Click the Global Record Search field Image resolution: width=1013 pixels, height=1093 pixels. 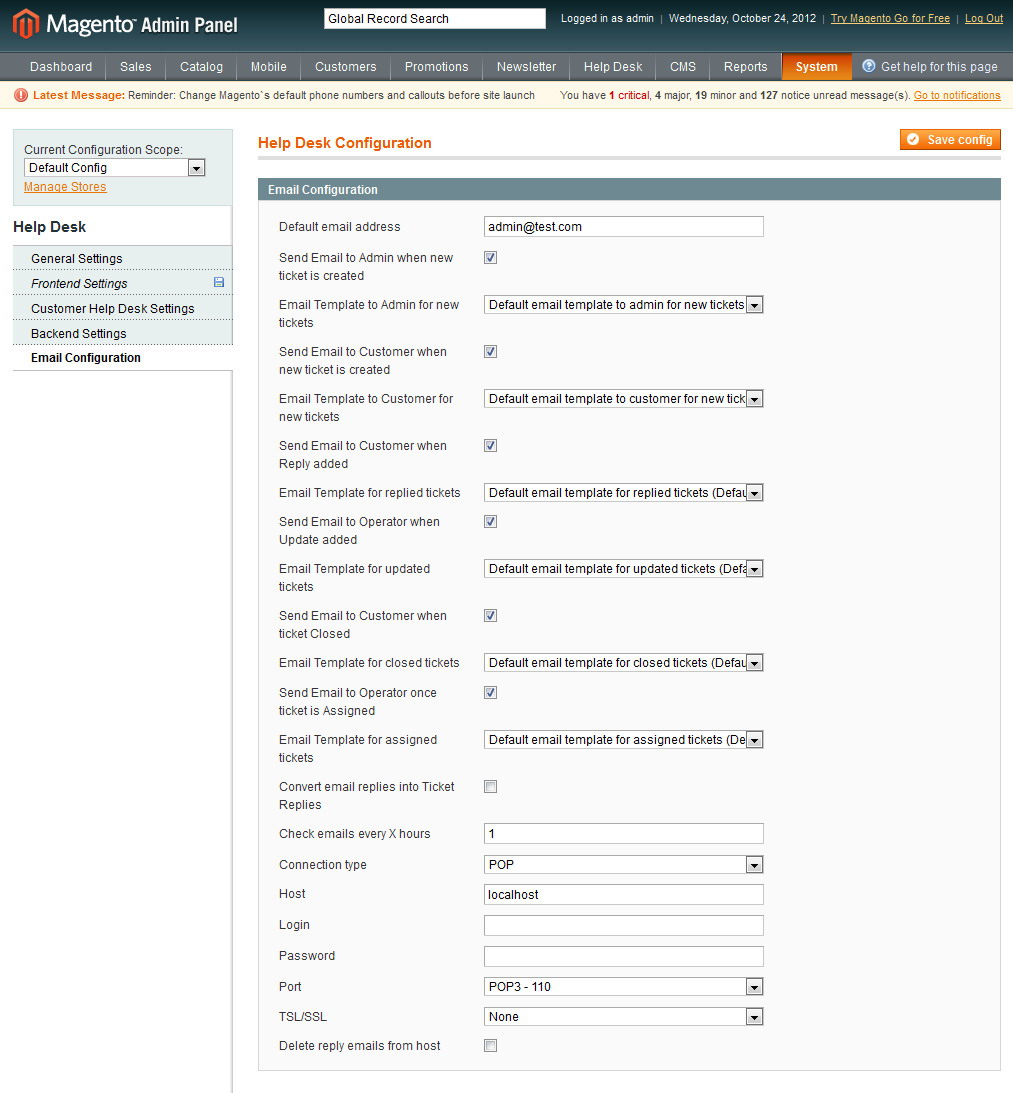(x=433, y=18)
